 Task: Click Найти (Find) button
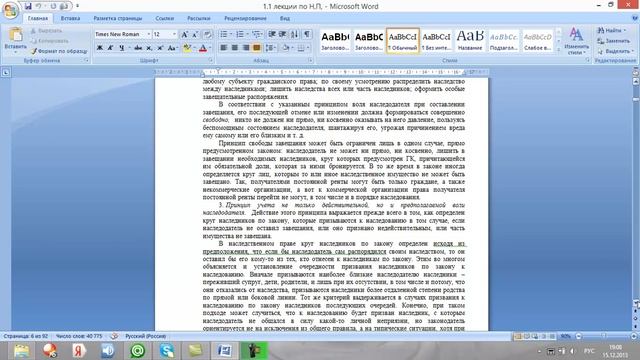pyautogui.click(x=612, y=30)
